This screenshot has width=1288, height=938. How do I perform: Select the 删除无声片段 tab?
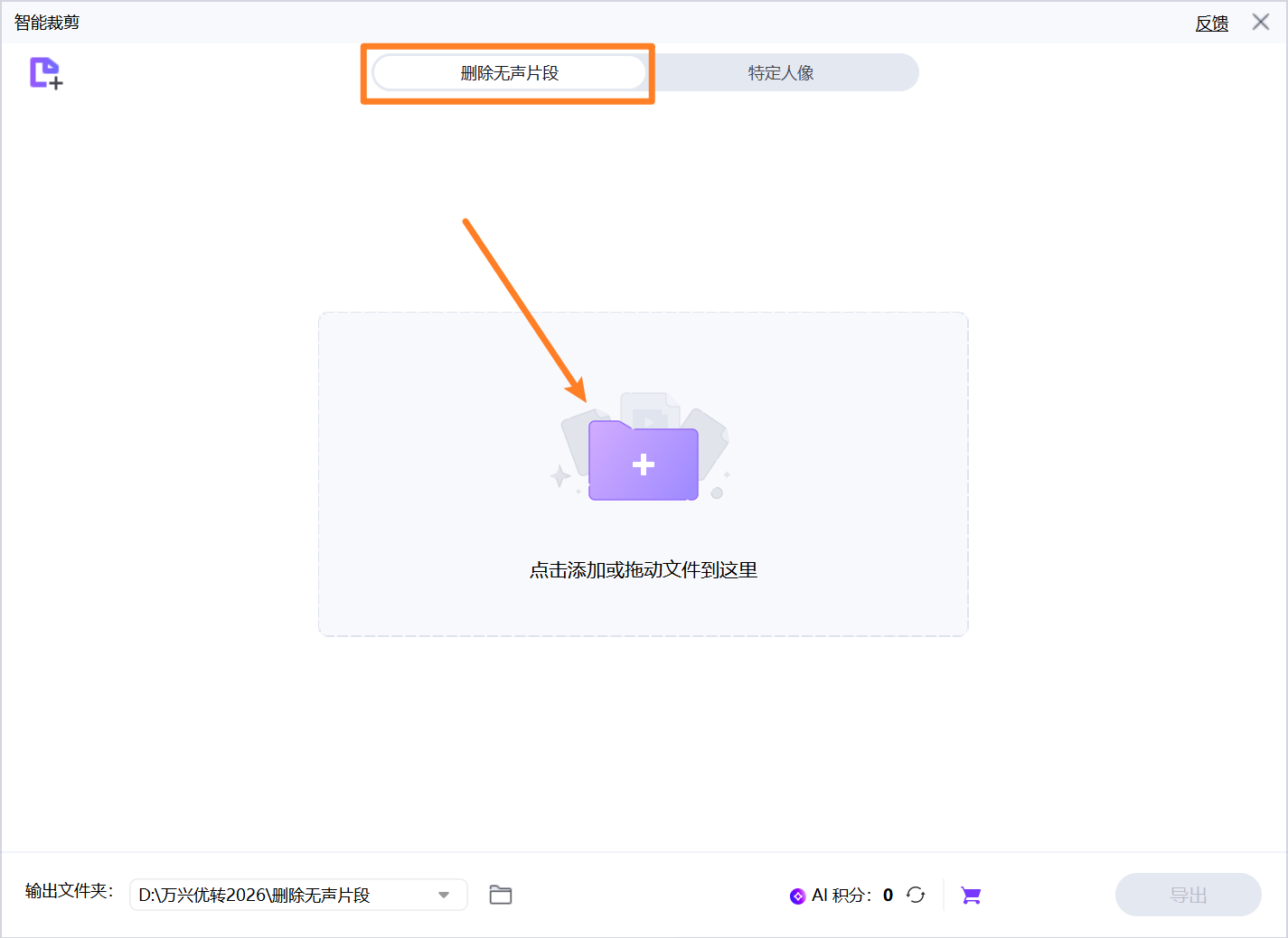(508, 72)
